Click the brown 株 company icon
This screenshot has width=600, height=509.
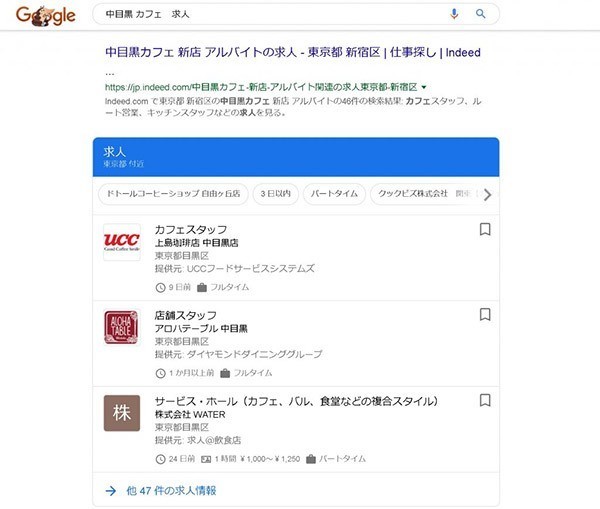click(x=122, y=413)
